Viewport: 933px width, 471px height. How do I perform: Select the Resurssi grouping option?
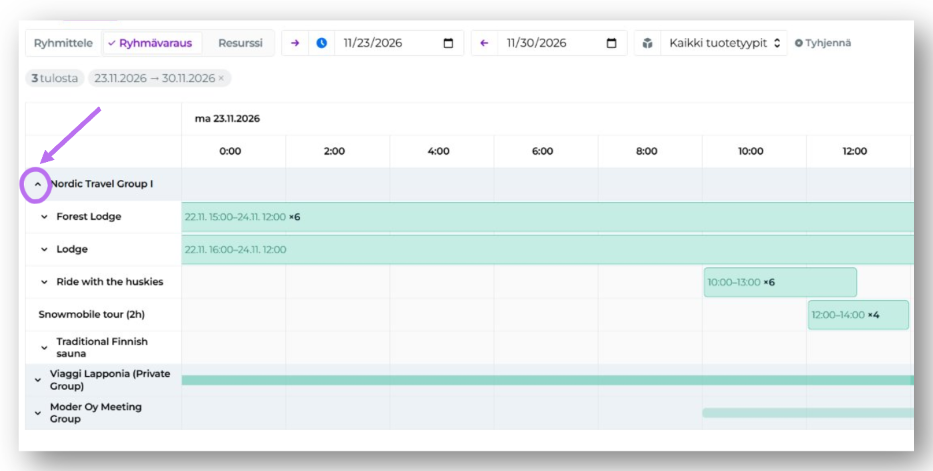click(240, 43)
